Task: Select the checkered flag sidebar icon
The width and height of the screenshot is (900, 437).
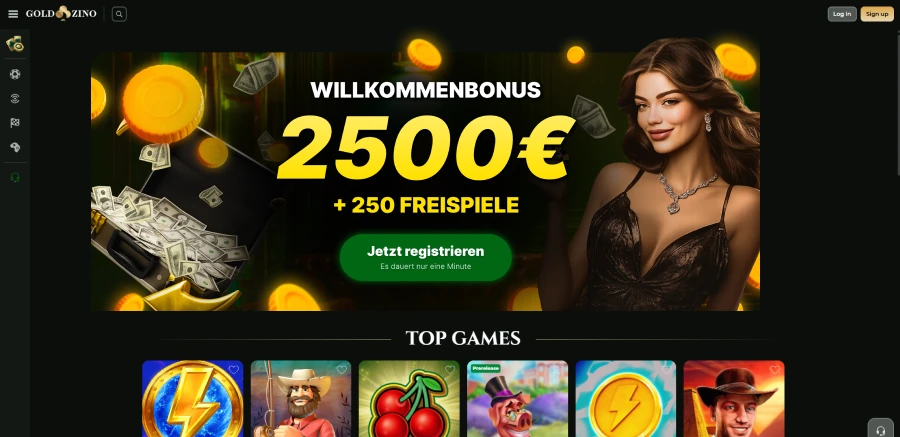Action: (x=15, y=123)
